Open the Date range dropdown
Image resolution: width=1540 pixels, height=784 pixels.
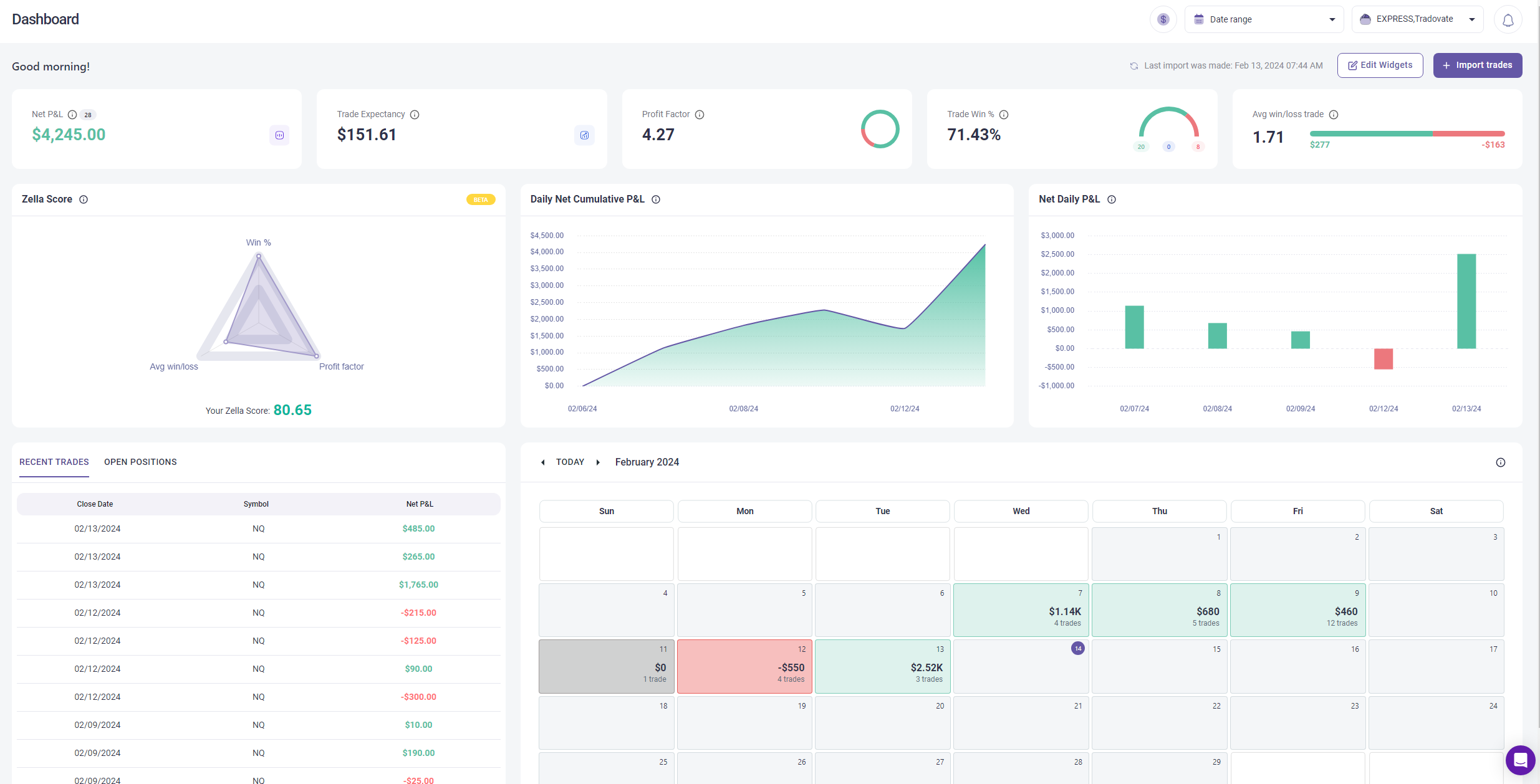pyautogui.click(x=1264, y=19)
